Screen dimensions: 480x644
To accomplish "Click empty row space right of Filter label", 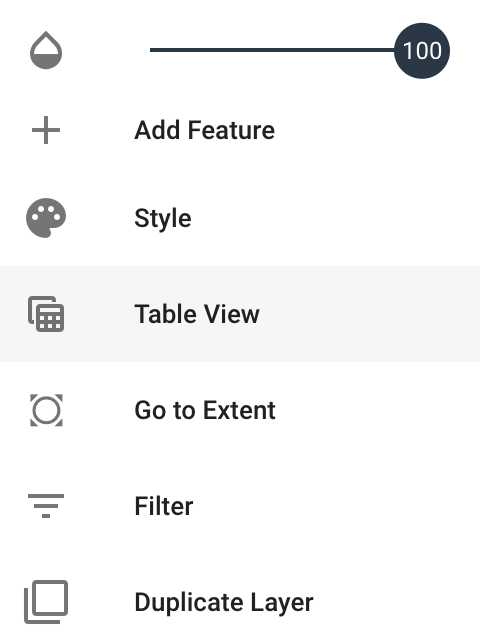I will click(336, 506).
